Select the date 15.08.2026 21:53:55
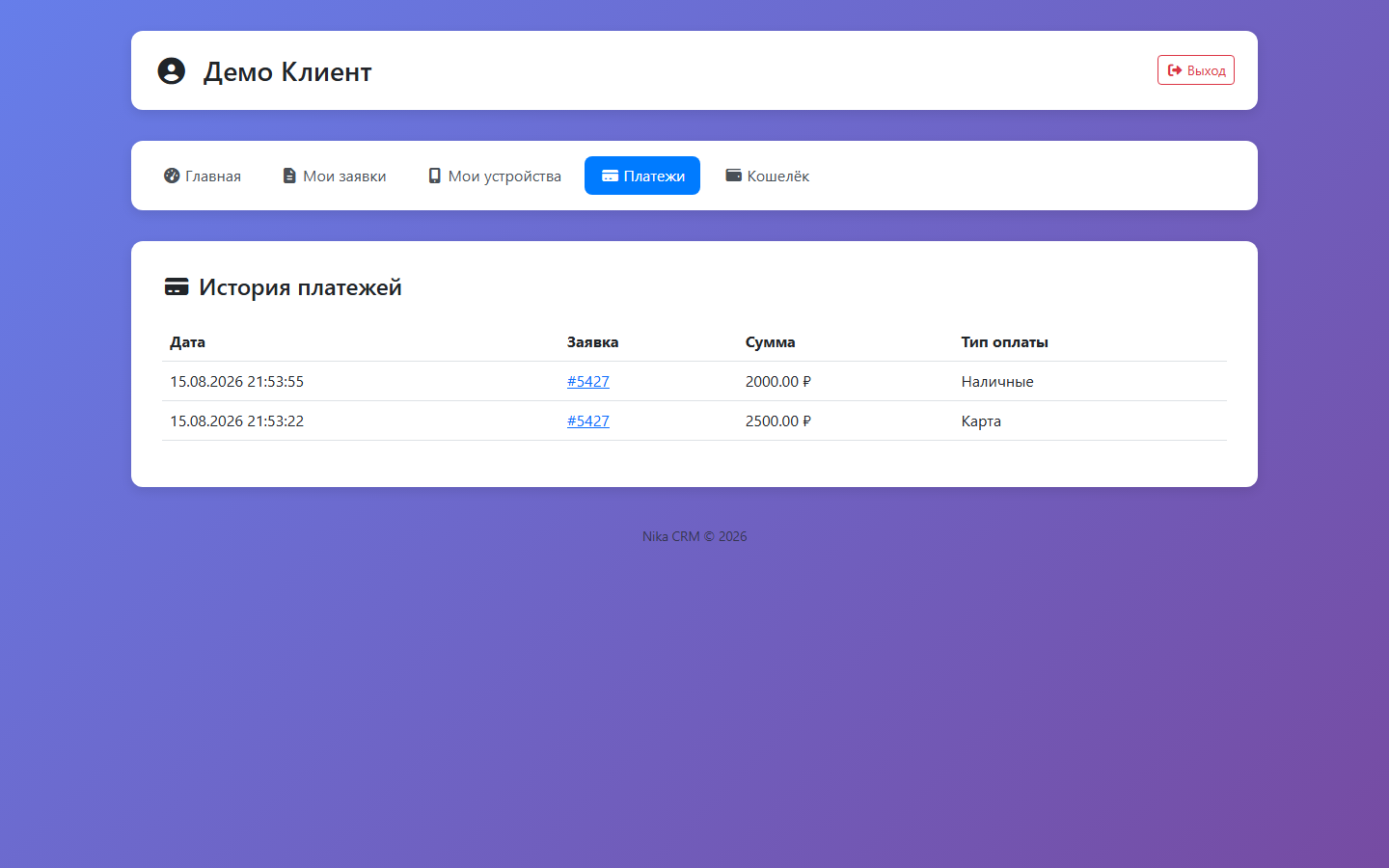The width and height of the screenshot is (1389, 868). 237,381
